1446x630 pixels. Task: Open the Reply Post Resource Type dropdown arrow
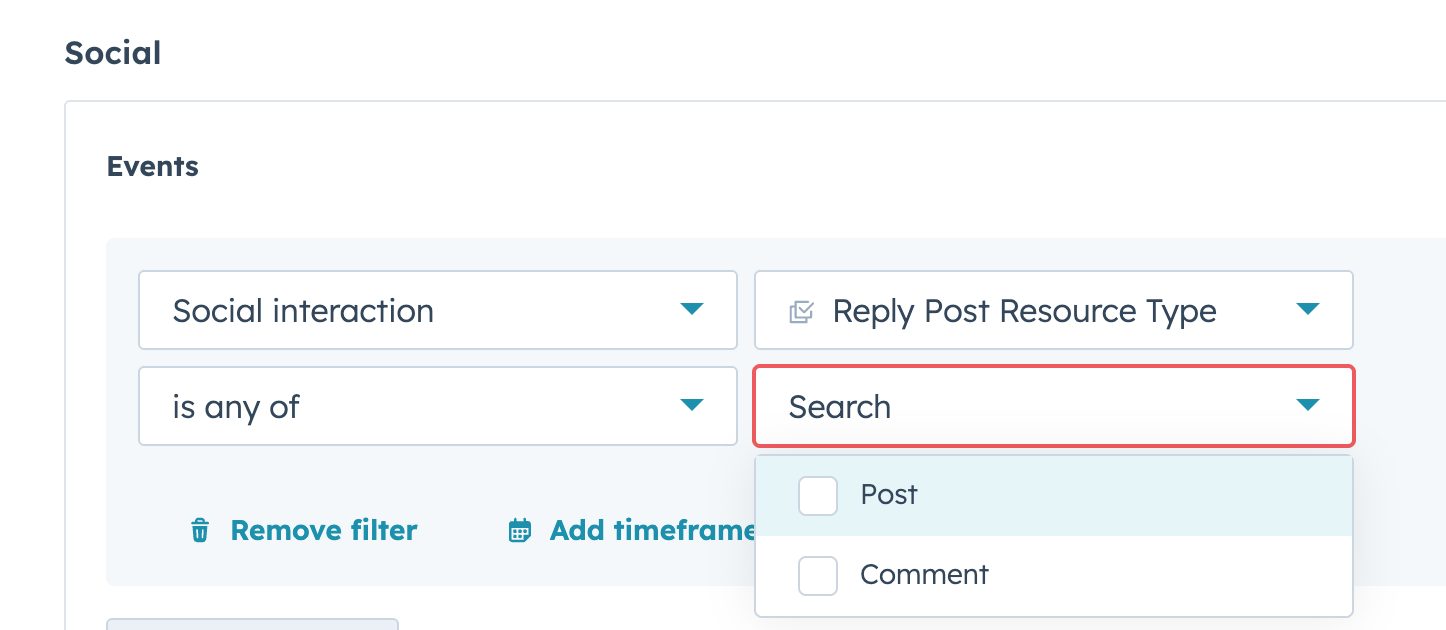pos(1307,309)
